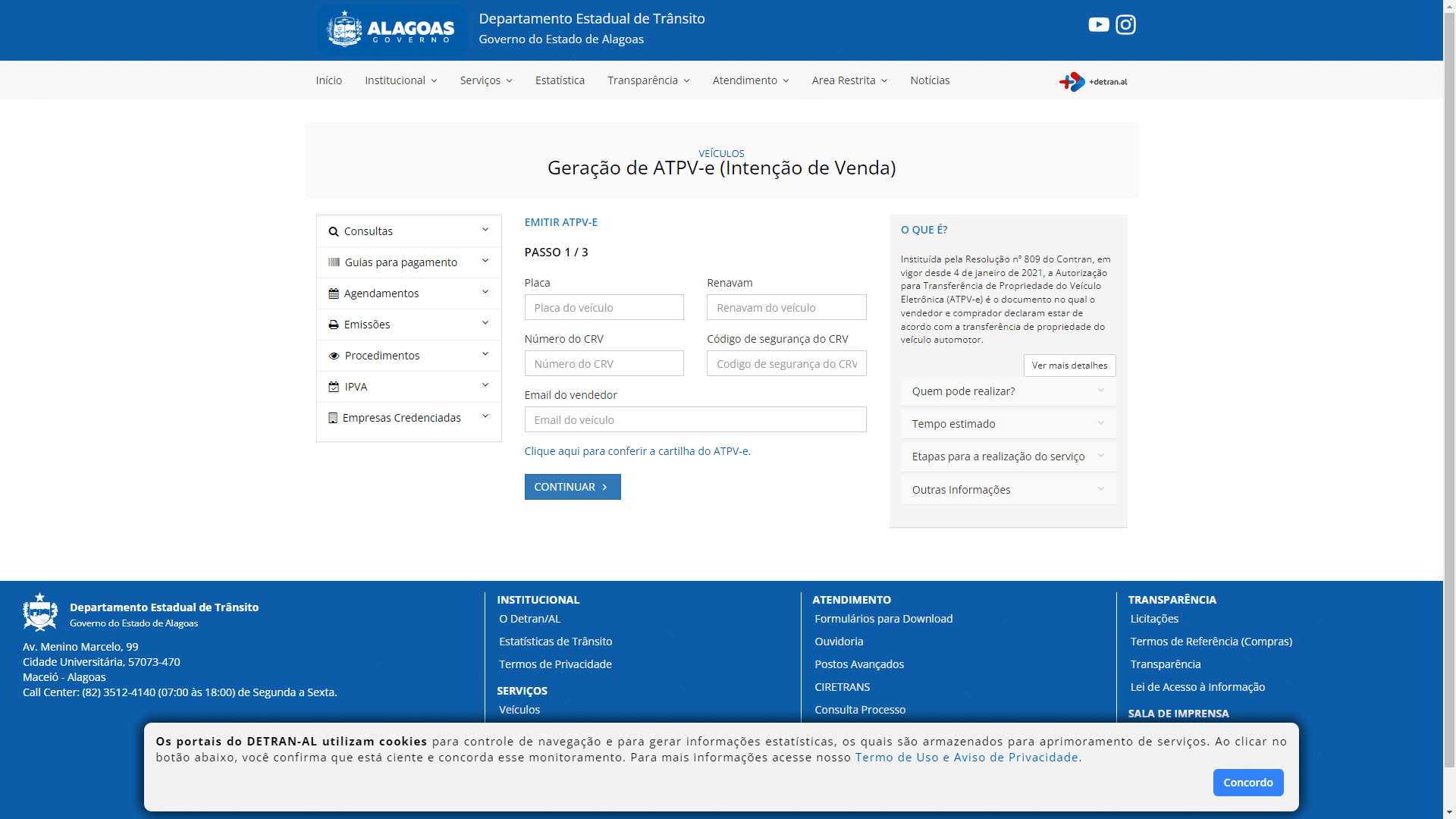Click the Procedimentos eye icon
Viewport: 1456px width, 819px height.
334,356
